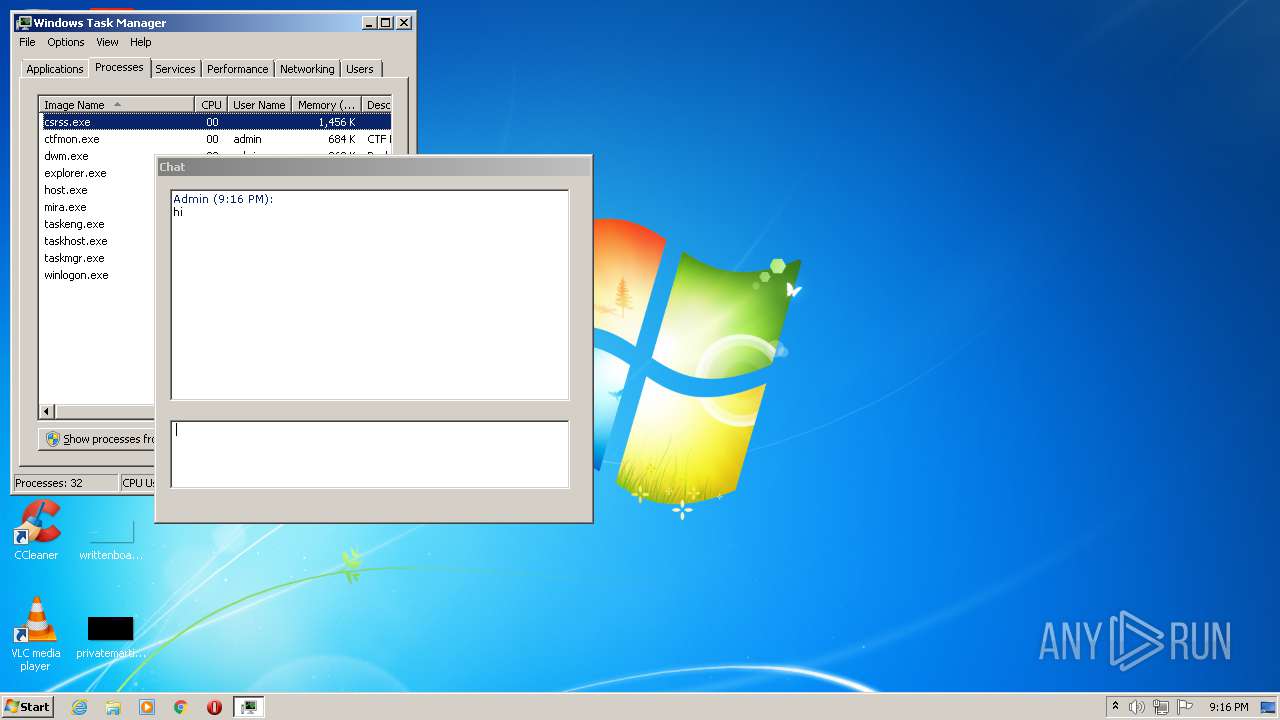The width and height of the screenshot is (1280, 720).
Task: Maximize the Task Manager window
Action: pyautogui.click(x=386, y=22)
